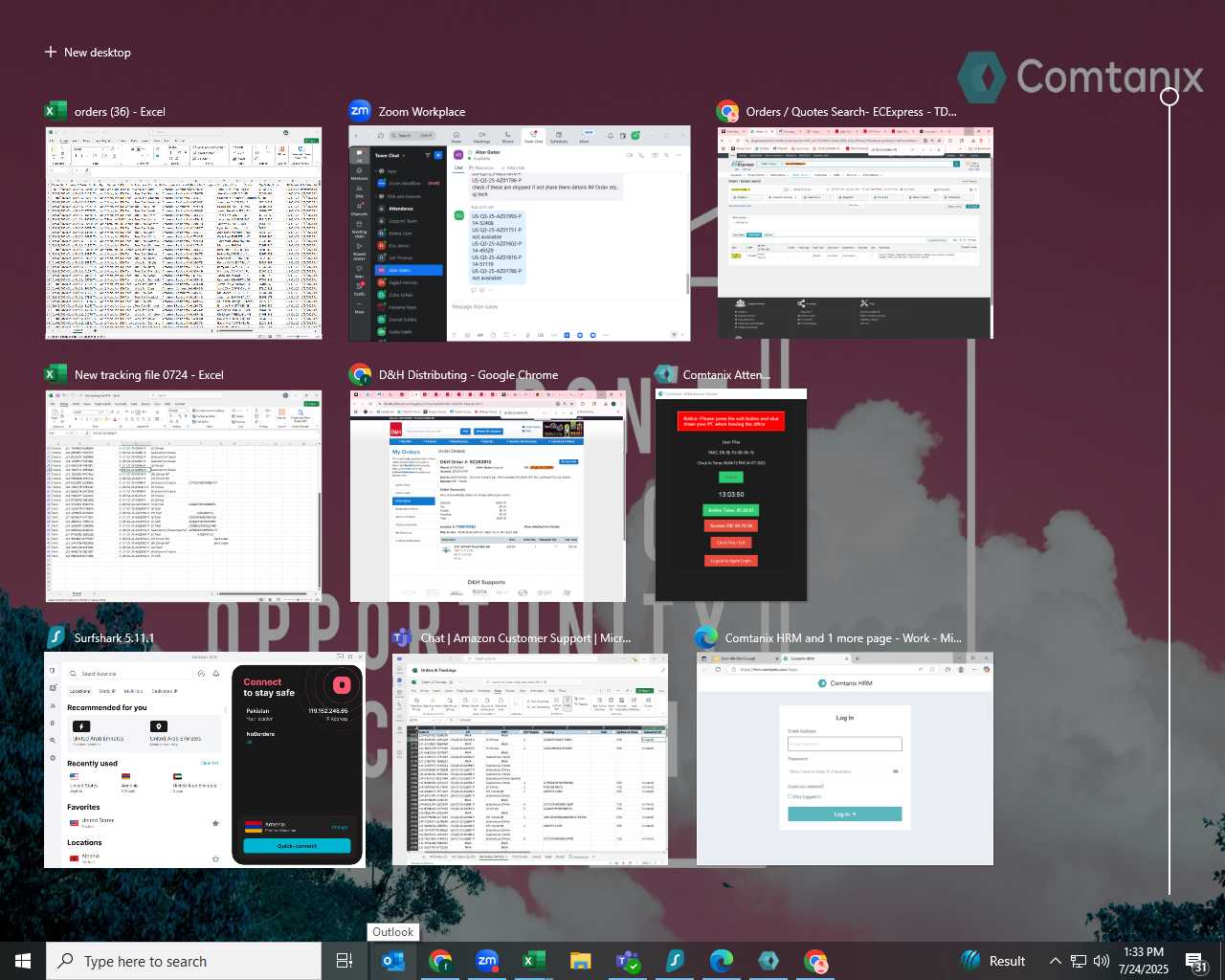This screenshot has height=980, width=1225.
Task: Open second Chrome profile icon on taskbar
Action: [815, 961]
